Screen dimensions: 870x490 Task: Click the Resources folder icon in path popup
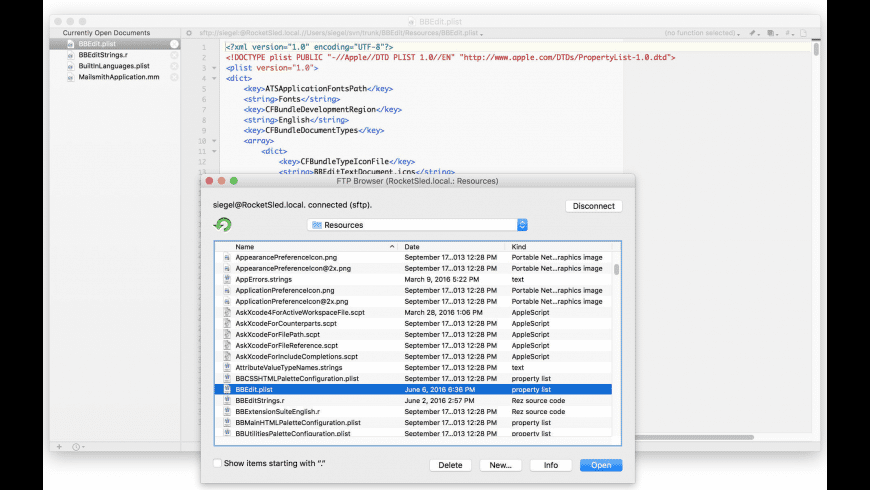pyautogui.click(x=317, y=225)
